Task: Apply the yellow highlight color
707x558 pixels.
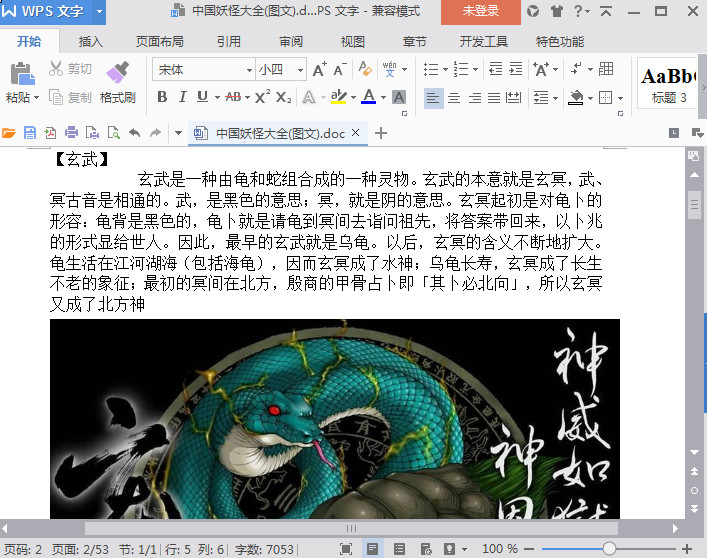Action: tap(338, 97)
